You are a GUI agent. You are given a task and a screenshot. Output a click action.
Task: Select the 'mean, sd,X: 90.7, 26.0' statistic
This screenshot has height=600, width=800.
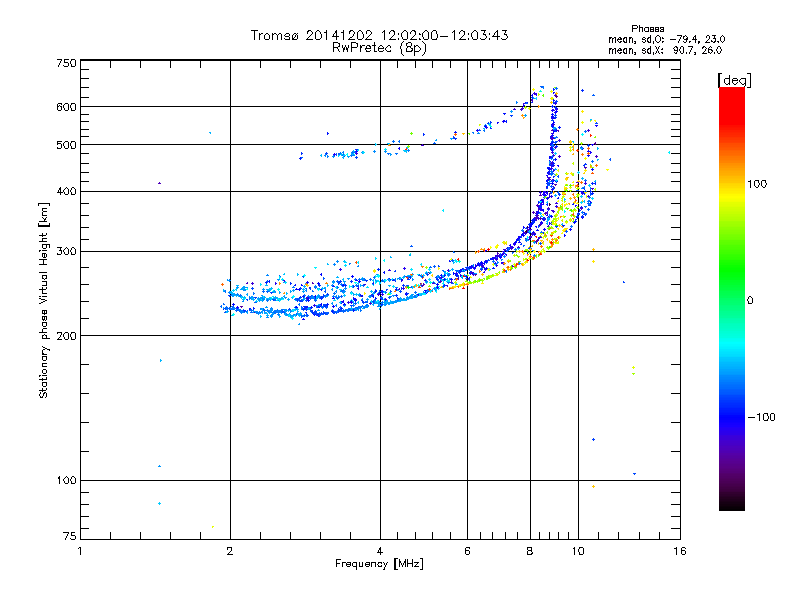point(665,50)
